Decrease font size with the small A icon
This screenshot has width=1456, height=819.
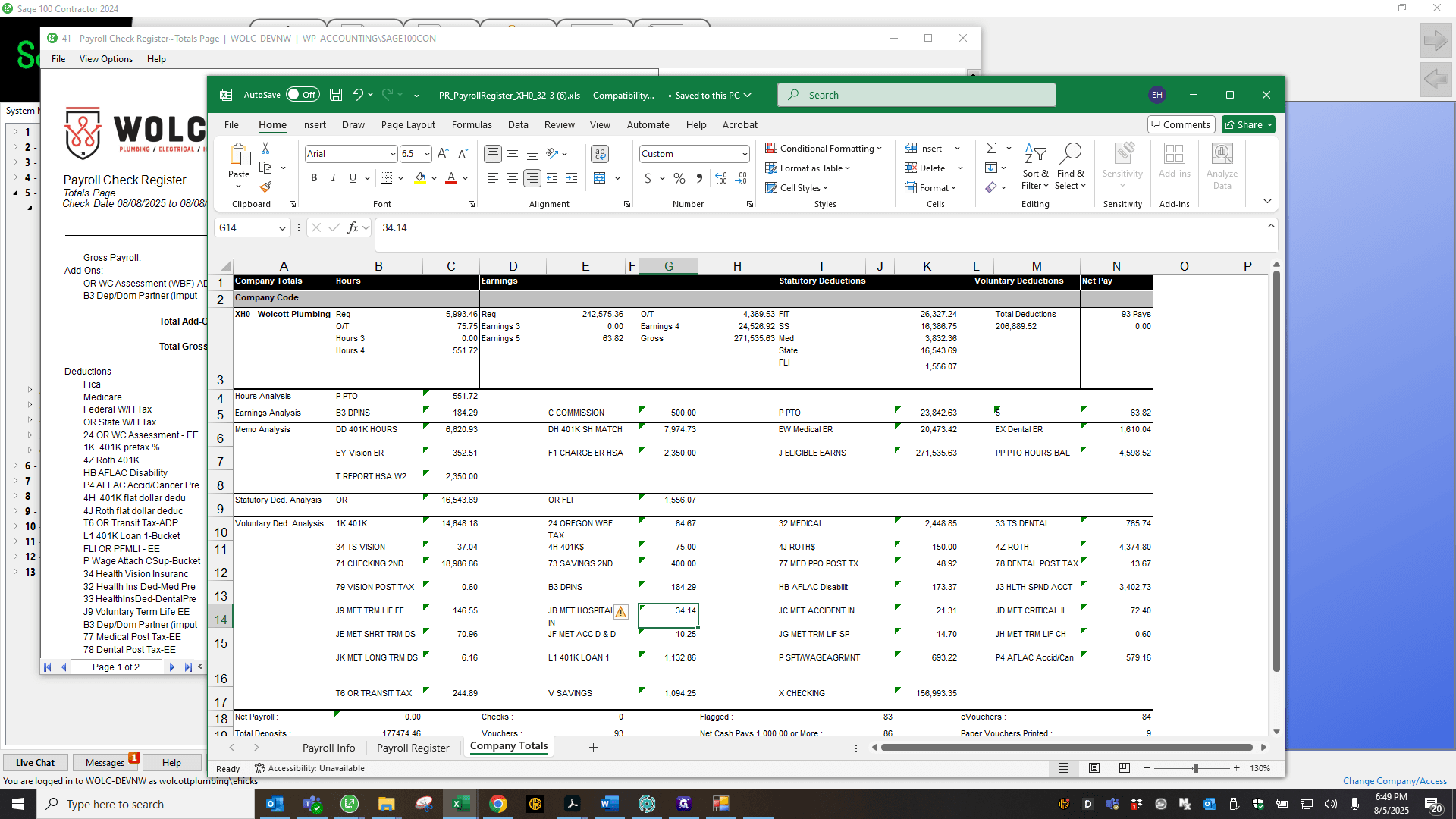[x=463, y=154]
